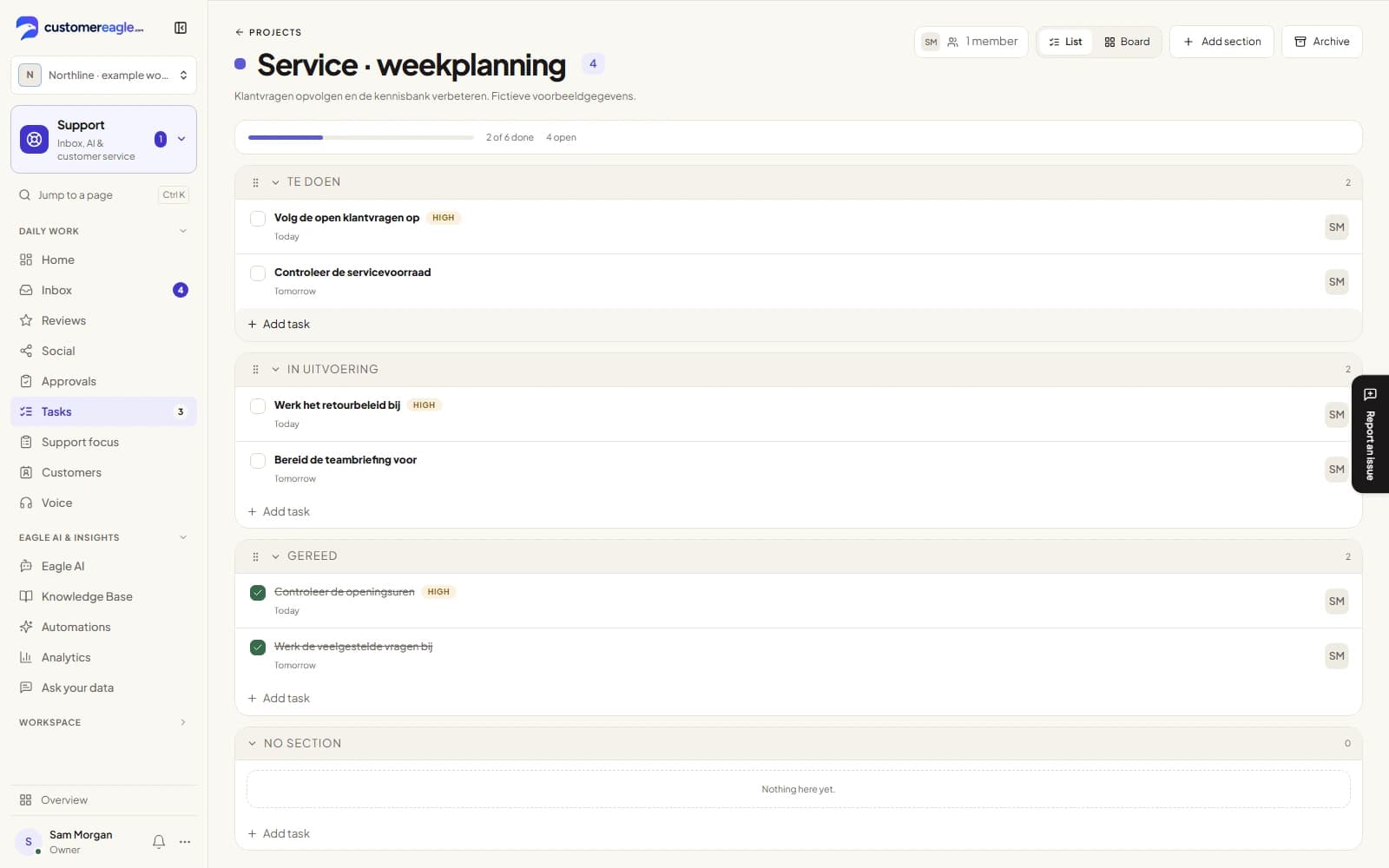This screenshot has width=1389, height=868.
Task: Click the SM avatar on Werk de veelgestelde vragen bij
Action: pyautogui.click(x=1336, y=656)
